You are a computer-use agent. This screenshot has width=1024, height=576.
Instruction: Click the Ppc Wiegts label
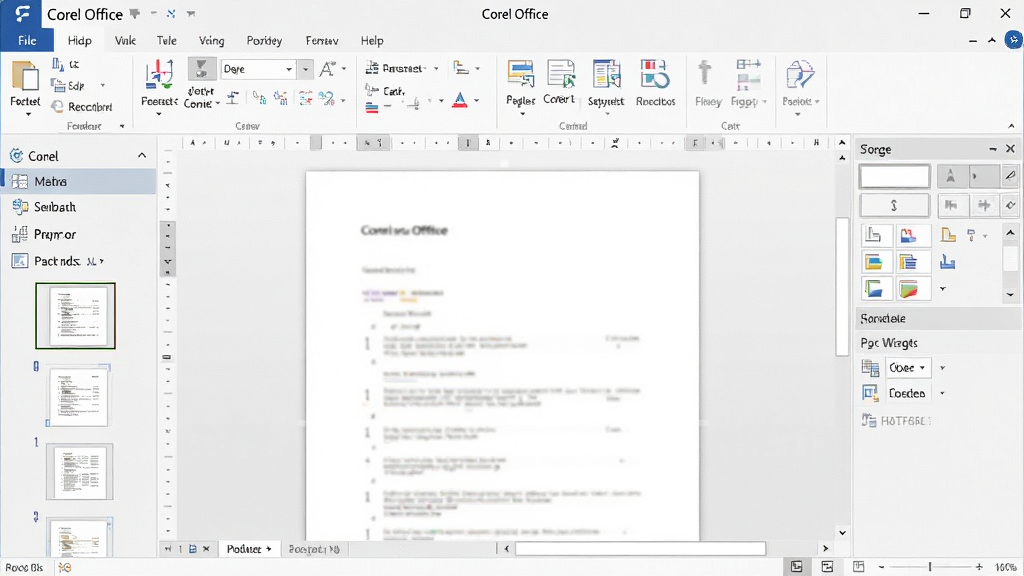tap(888, 343)
